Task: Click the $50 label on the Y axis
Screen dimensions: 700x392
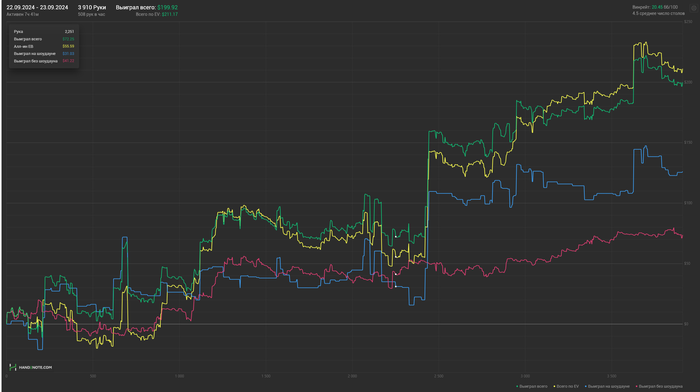Action: (688, 263)
